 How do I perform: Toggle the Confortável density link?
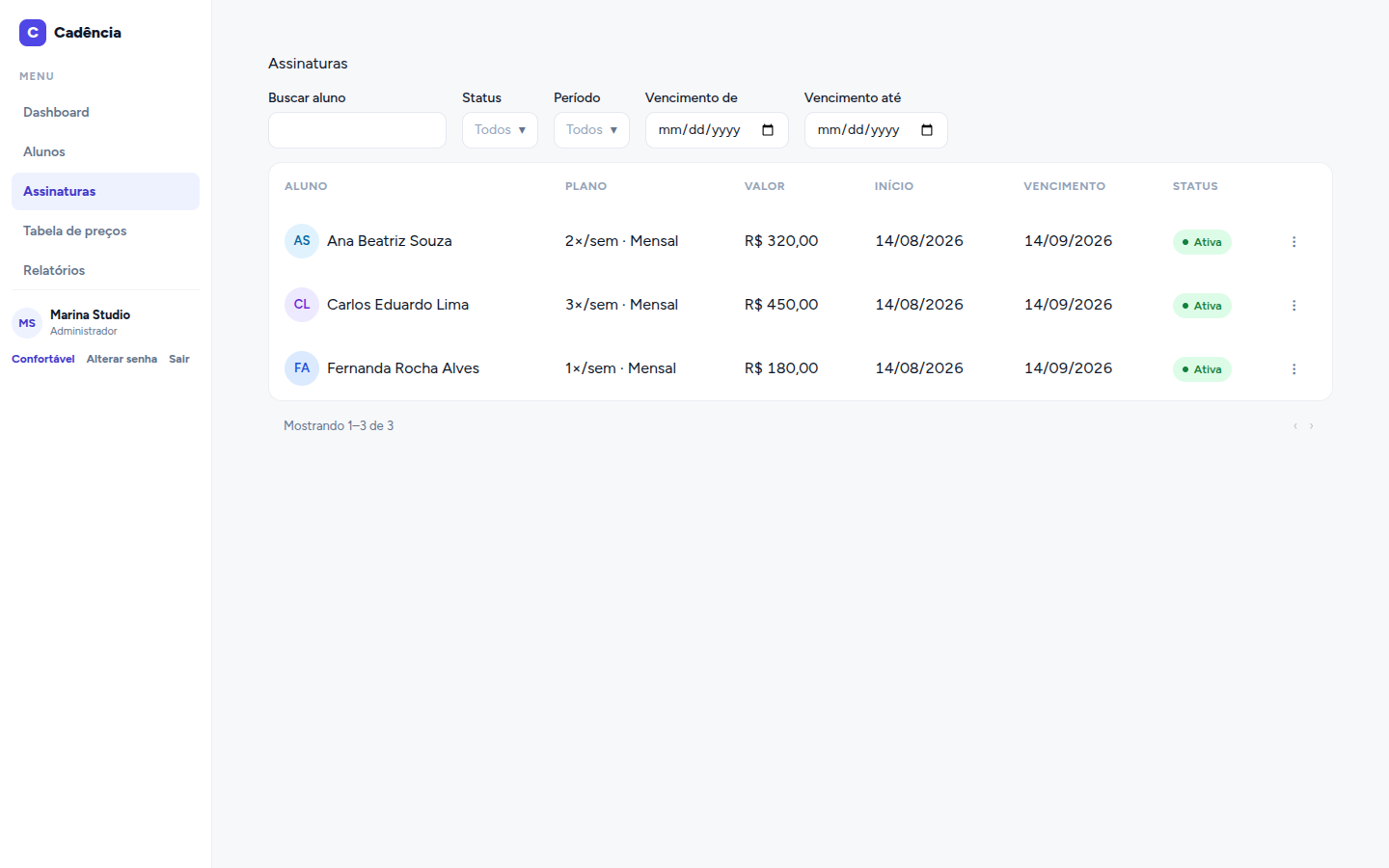(x=43, y=359)
